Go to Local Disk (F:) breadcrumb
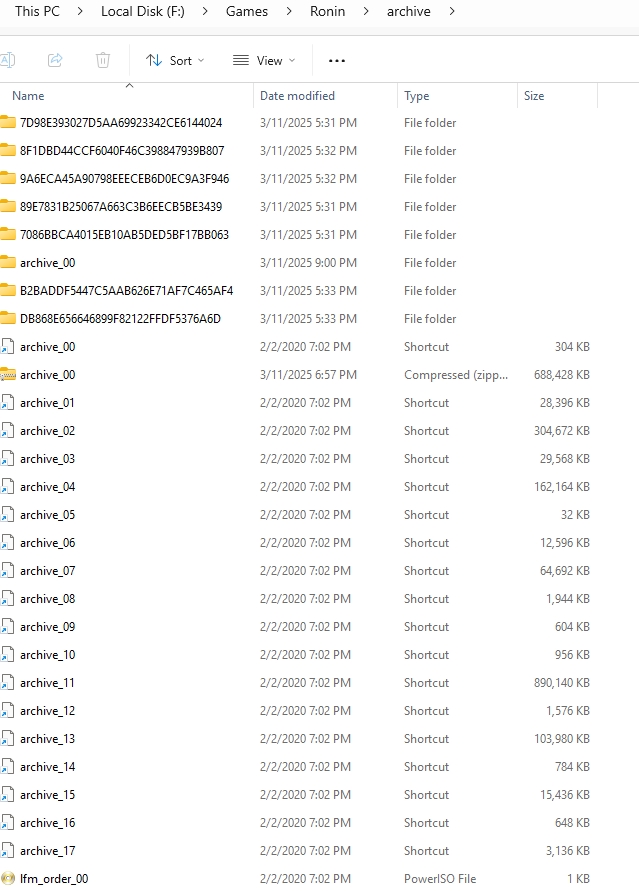The width and height of the screenshot is (639, 891). tap(143, 11)
